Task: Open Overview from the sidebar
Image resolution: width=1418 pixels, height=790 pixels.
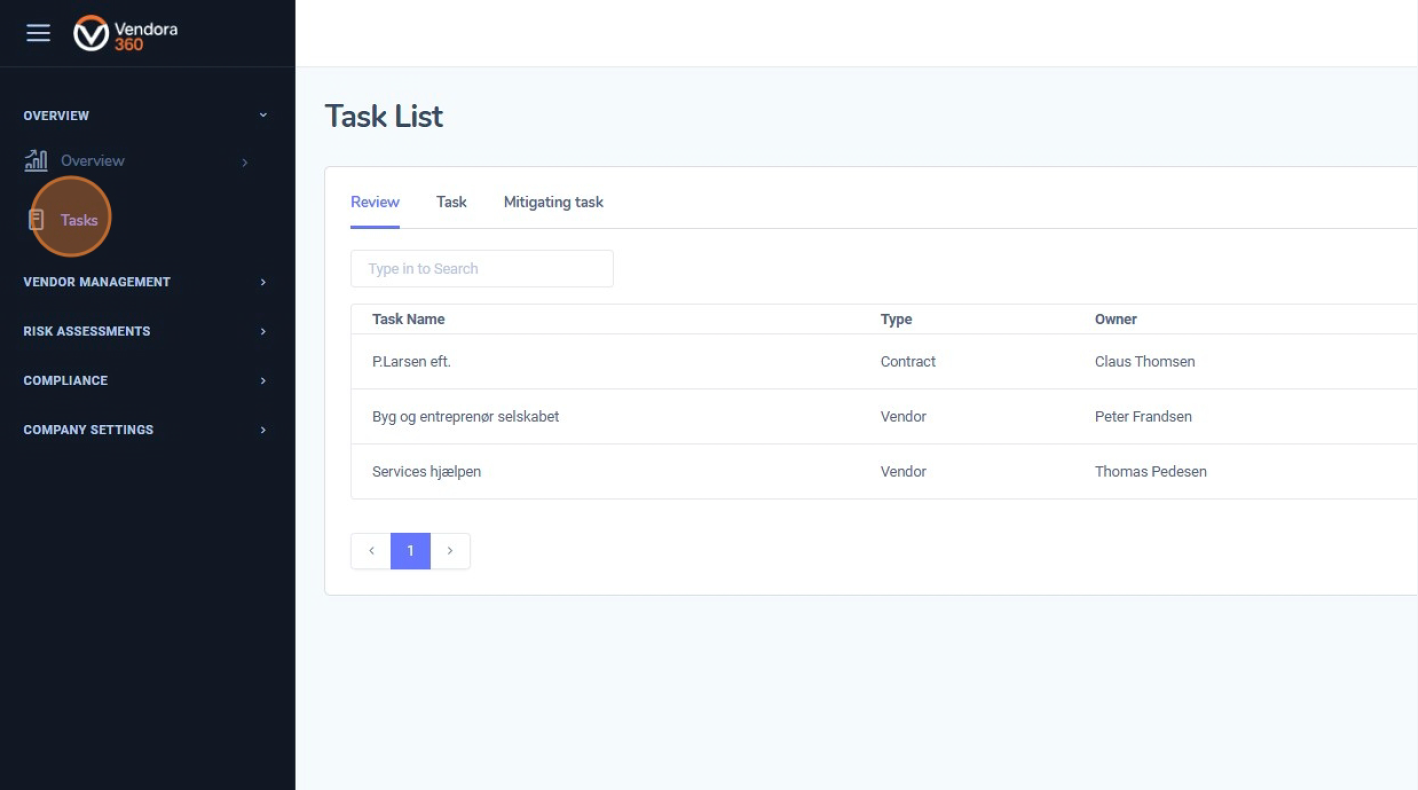Action: point(92,160)
